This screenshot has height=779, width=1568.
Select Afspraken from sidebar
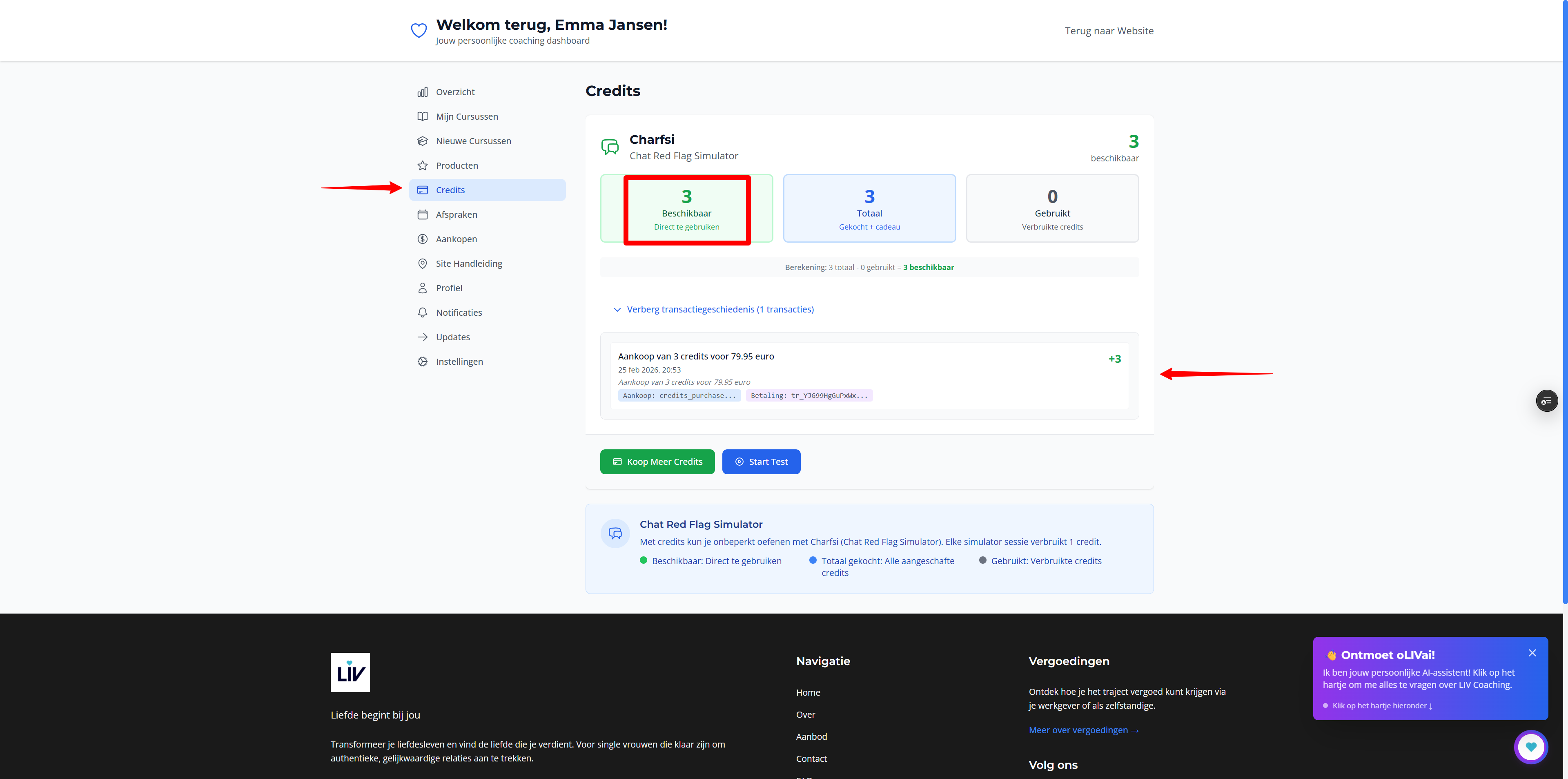coord(457,214)
